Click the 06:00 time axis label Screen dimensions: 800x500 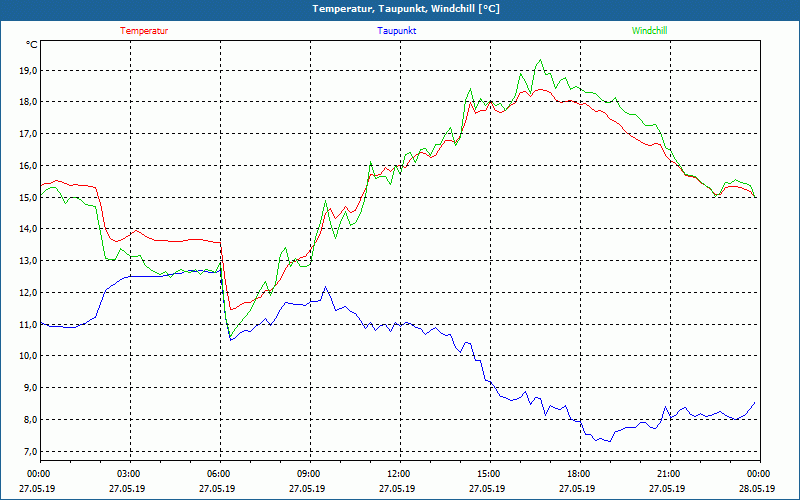[x=218, y=474]
